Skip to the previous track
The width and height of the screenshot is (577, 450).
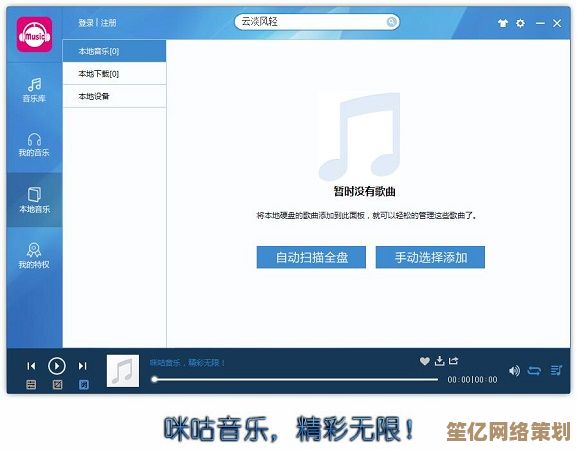coord(31,366)
